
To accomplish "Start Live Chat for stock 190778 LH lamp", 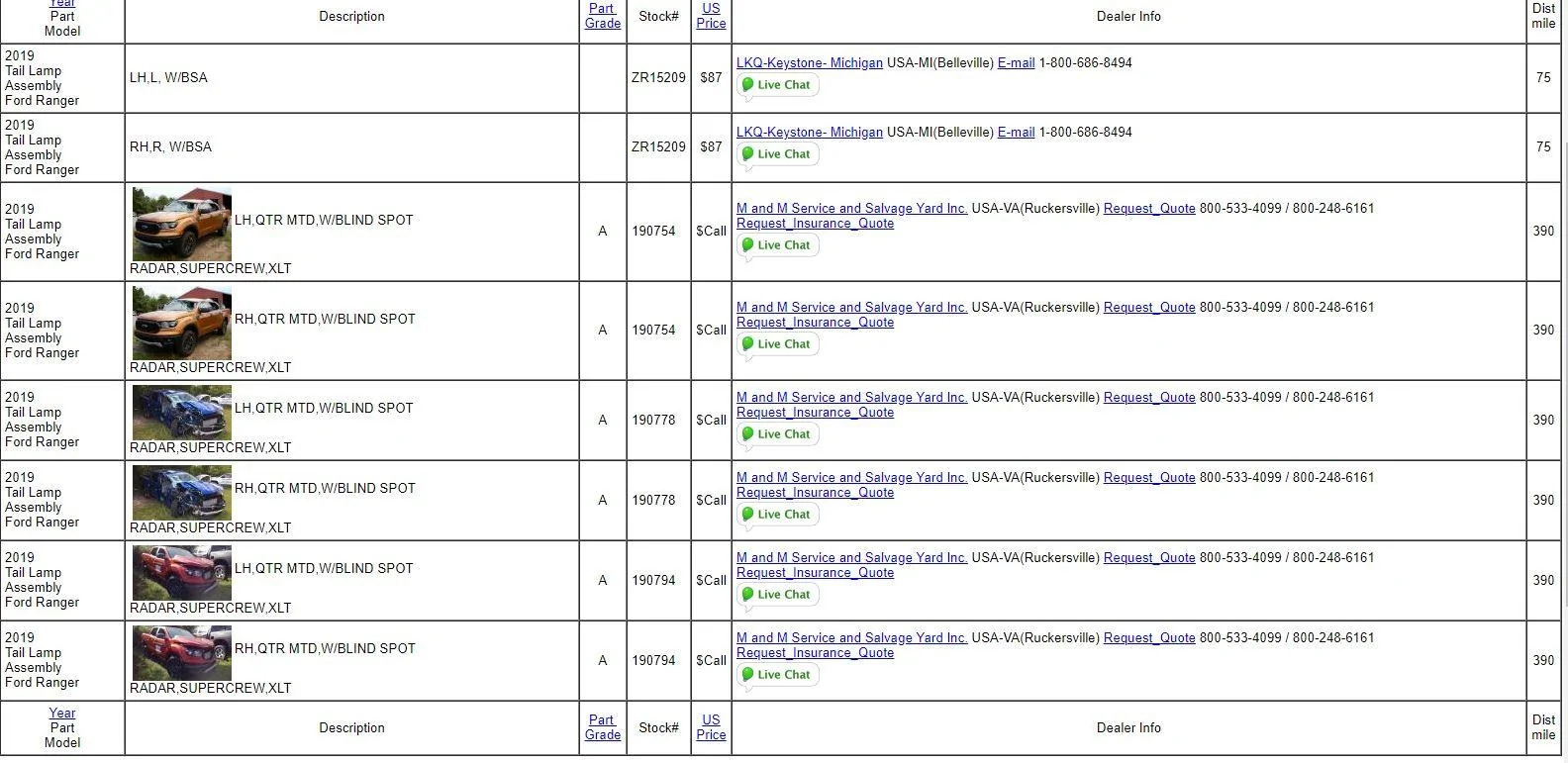I will point(778,434).
